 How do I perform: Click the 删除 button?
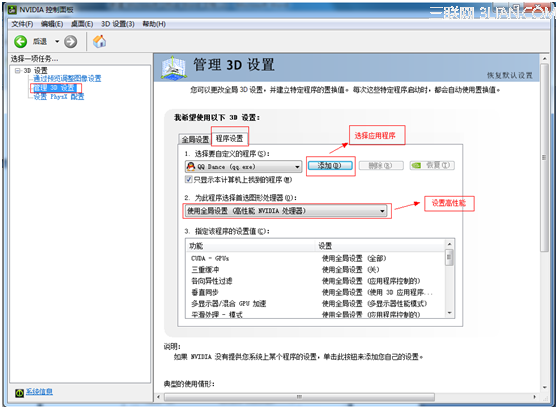(381, 166)
